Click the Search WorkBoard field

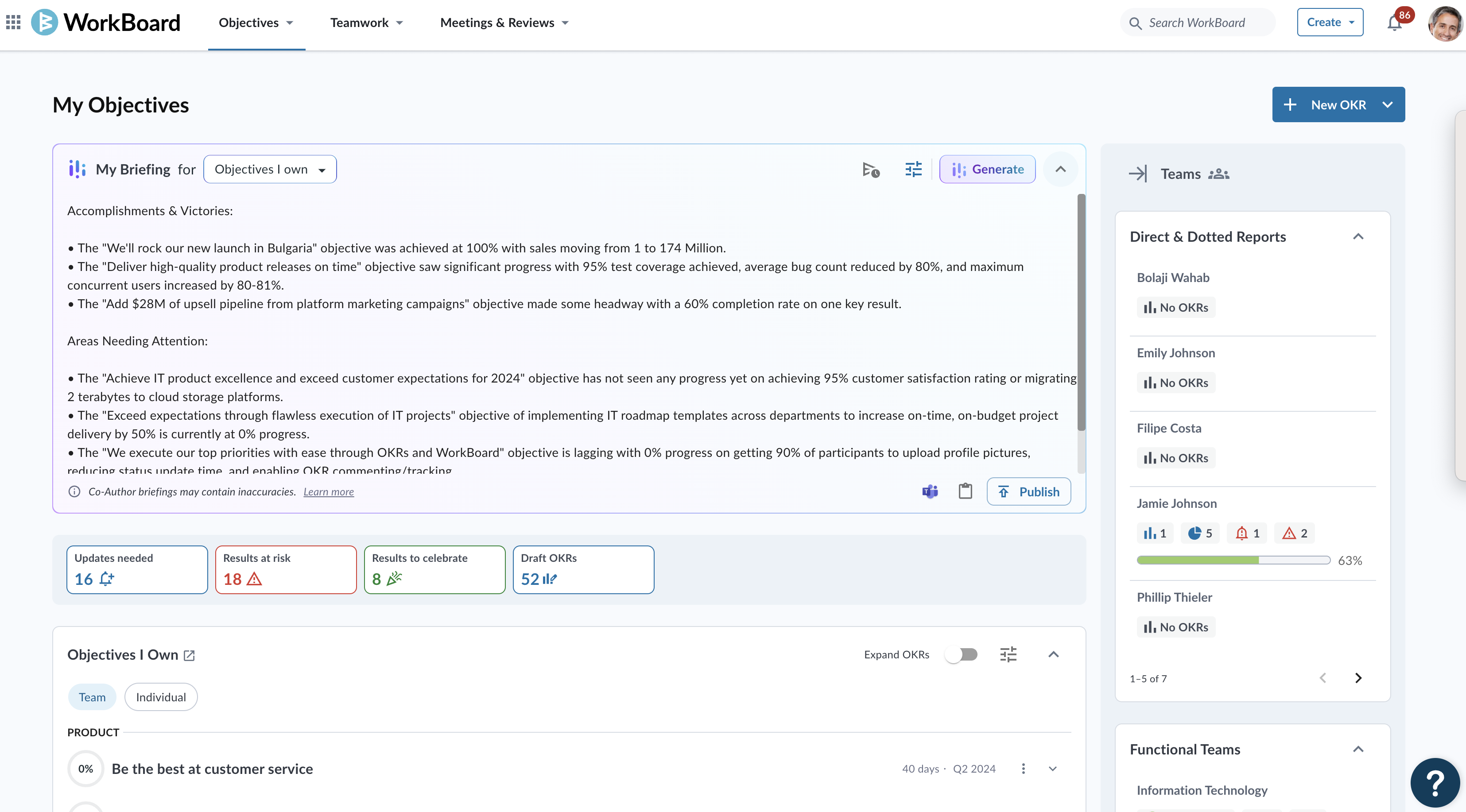pos(1197,23)
